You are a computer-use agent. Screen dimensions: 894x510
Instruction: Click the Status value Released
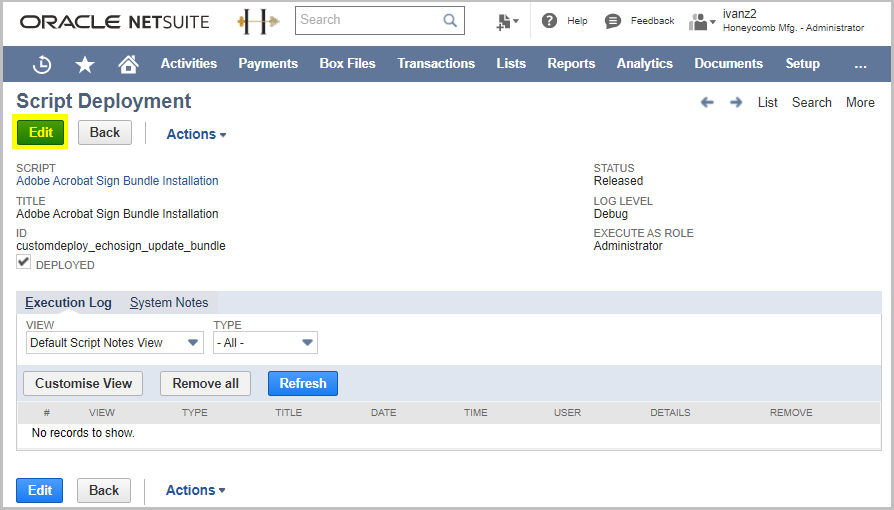click(619, 181)
